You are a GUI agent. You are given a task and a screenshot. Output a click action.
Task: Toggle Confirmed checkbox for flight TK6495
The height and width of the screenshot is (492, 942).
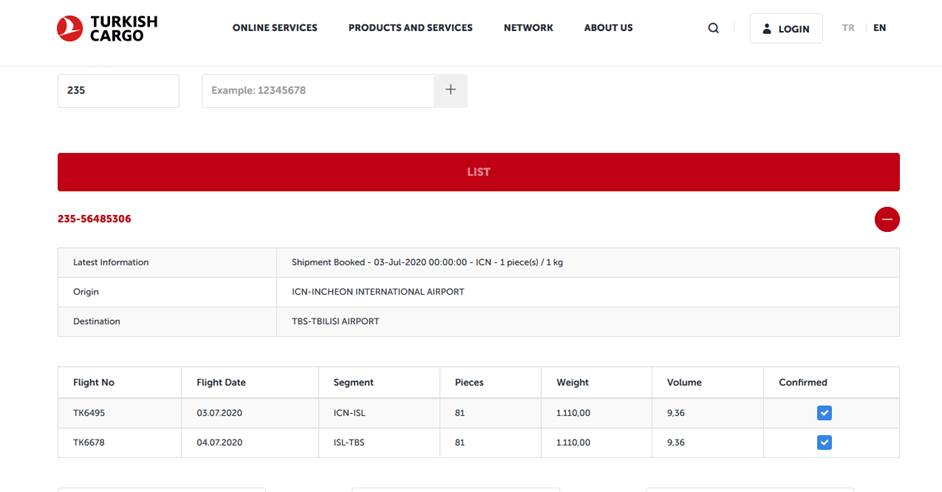coord(823,413)
